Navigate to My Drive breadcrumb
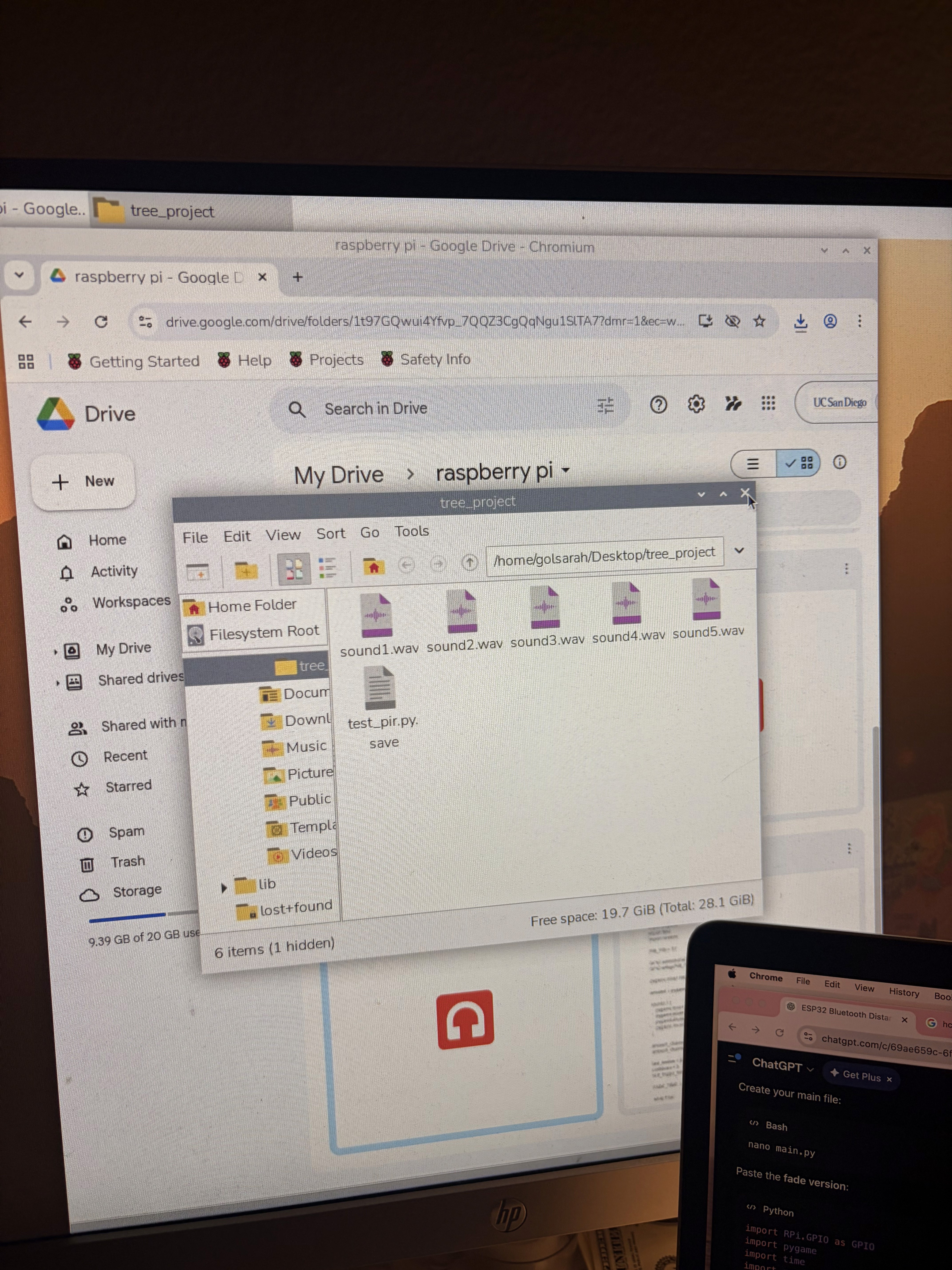The width and height of the screenshot is (952, 1270). pos(339,475)
